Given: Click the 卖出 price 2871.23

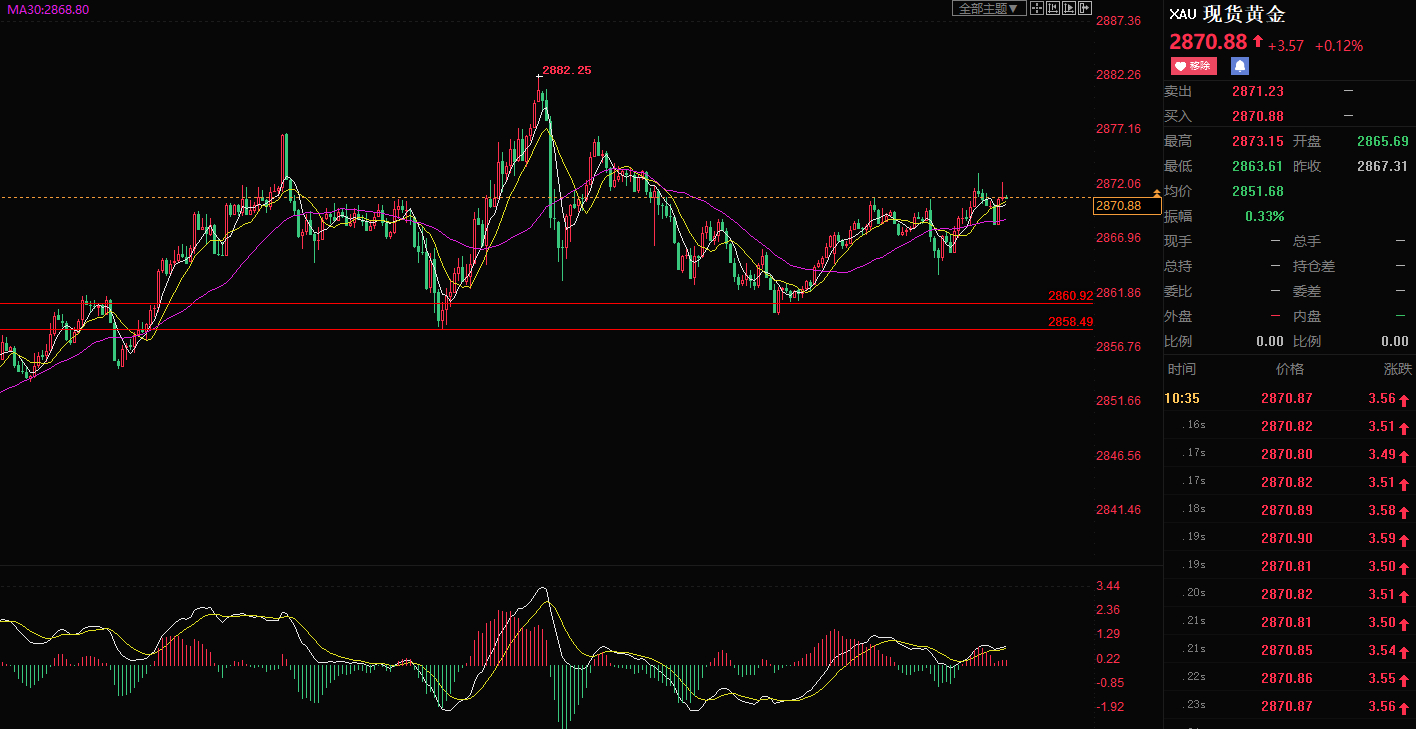Looking at the screenshot, I should point(1258,91).
